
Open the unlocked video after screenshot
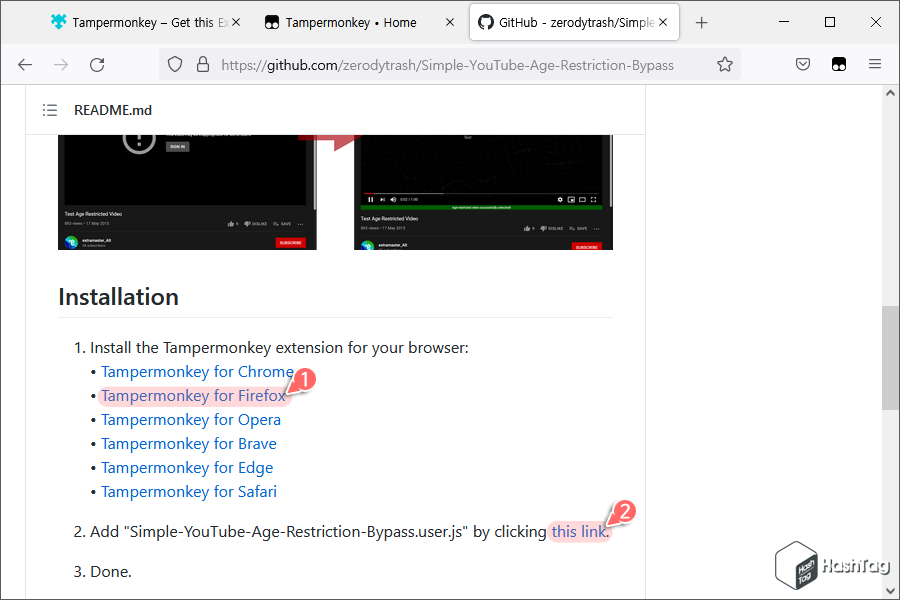point(483,192)
